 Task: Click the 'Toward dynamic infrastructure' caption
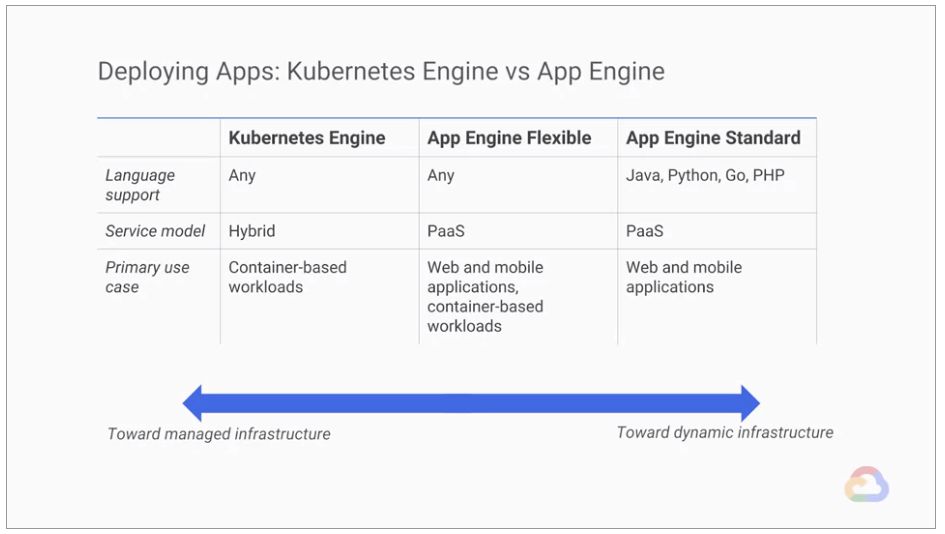pos(725,433)
